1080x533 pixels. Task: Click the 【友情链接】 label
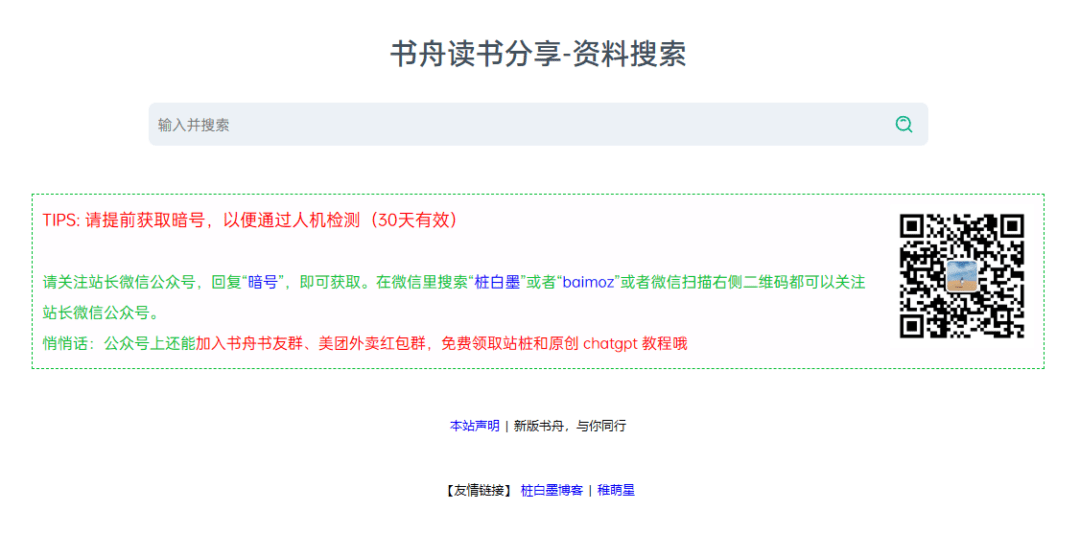(x=478, y=491)
